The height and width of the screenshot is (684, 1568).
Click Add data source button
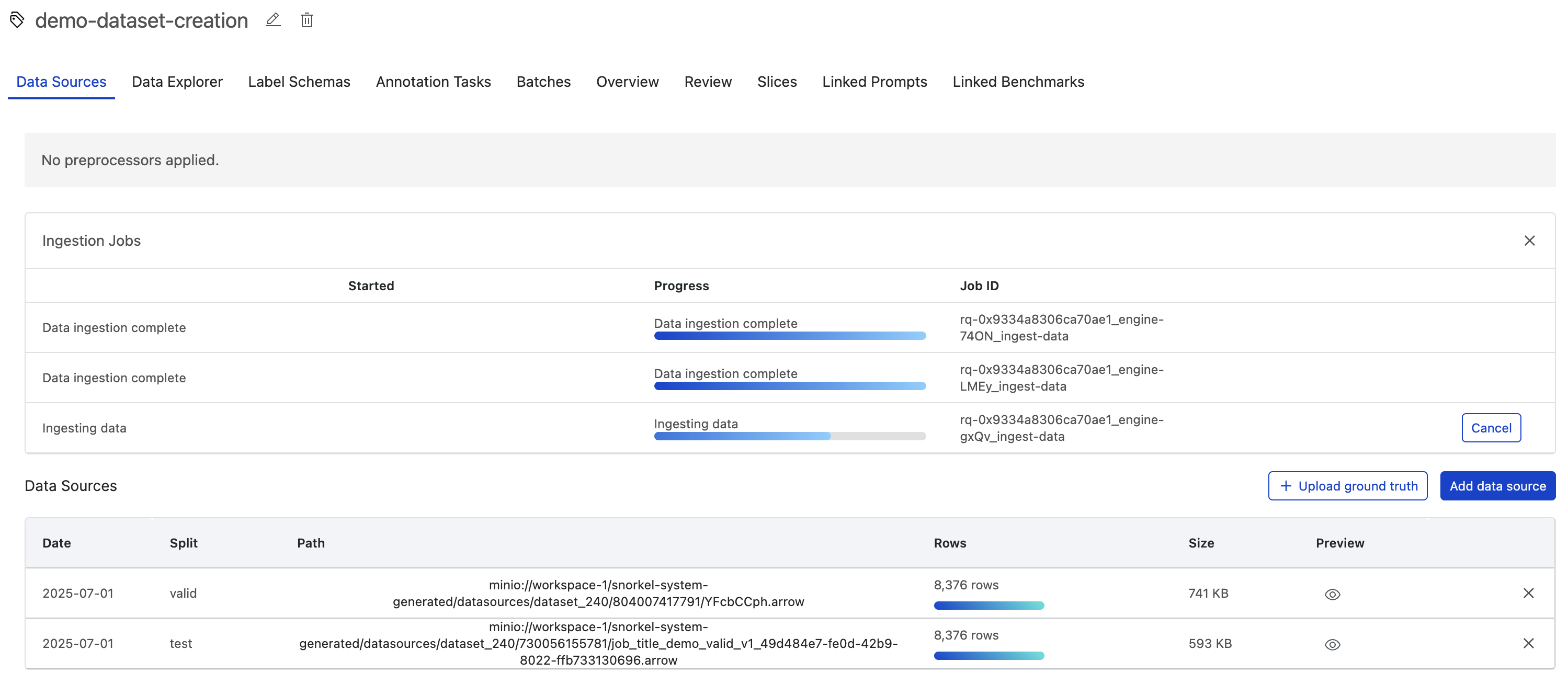pyautogui.click(x=1497, y=486)
